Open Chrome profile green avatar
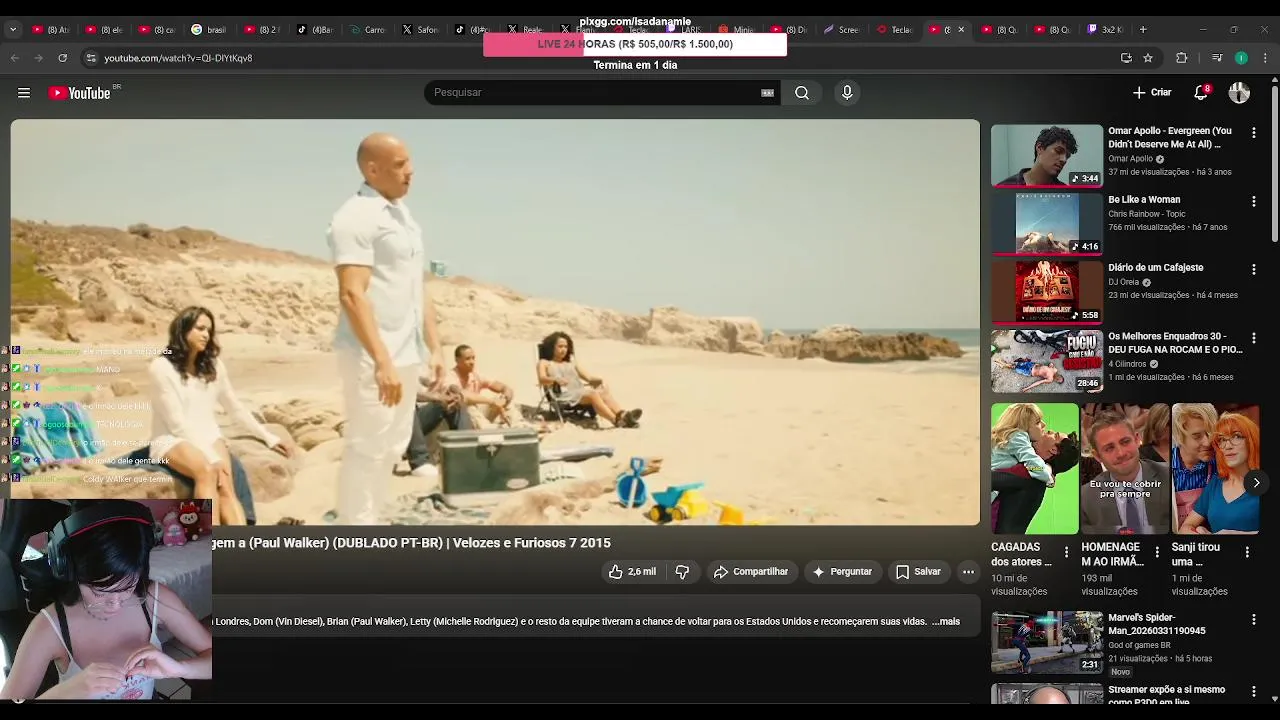 [x=1241, y=58]
